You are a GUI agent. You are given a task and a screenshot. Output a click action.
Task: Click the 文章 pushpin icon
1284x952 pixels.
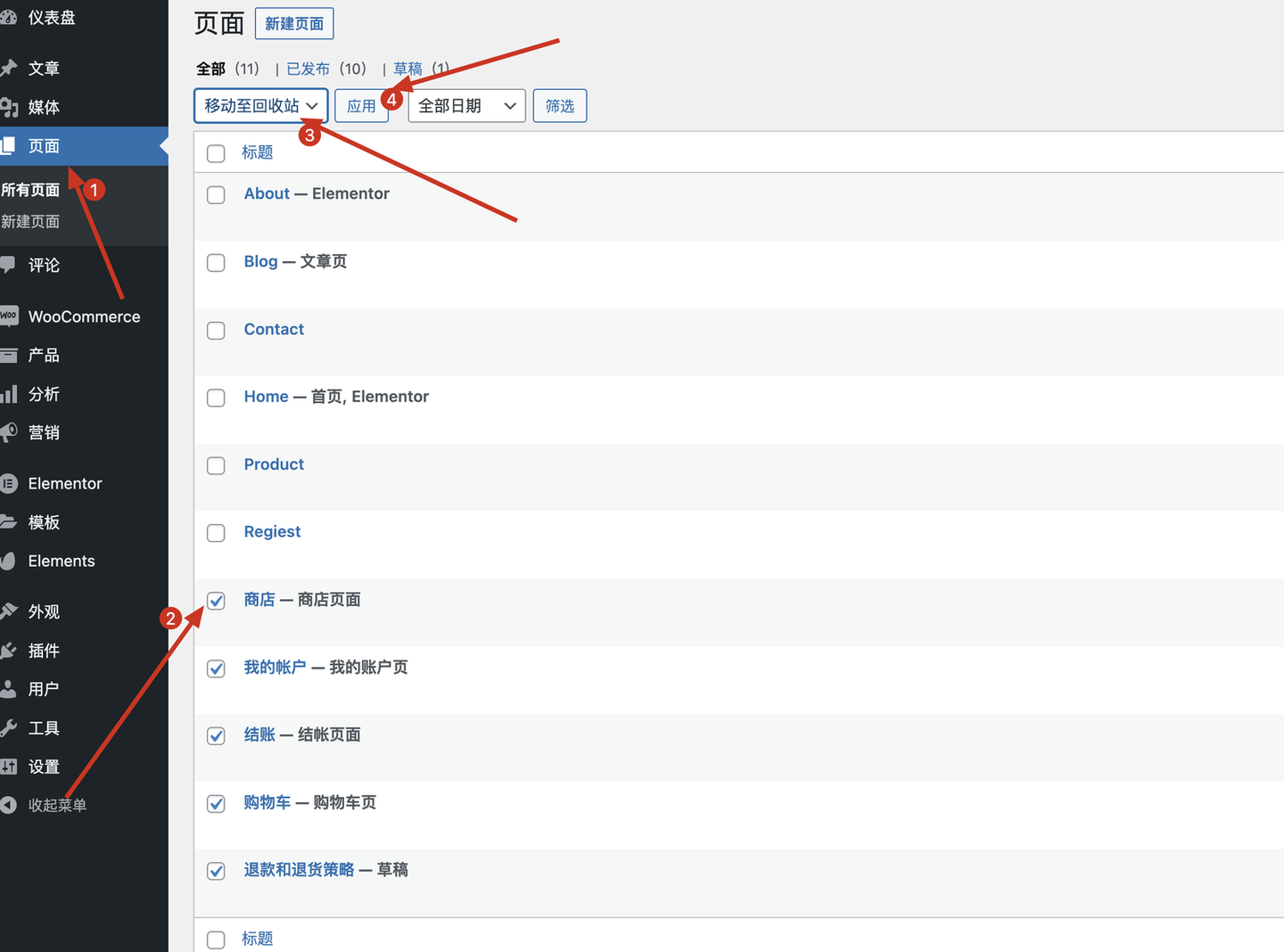[x=8, y=68]
